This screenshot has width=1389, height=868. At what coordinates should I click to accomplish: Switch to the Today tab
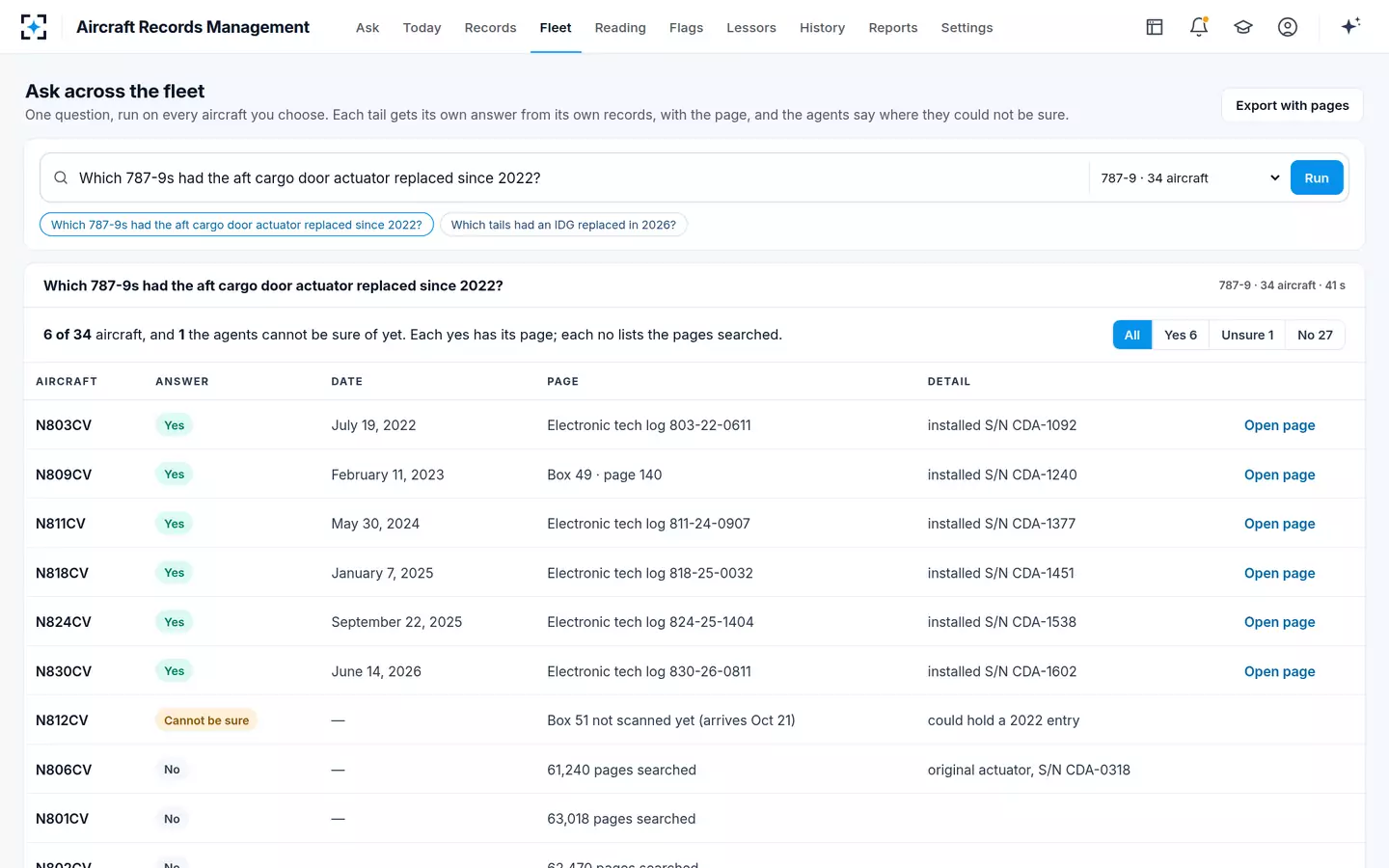(x=422, y=28)
